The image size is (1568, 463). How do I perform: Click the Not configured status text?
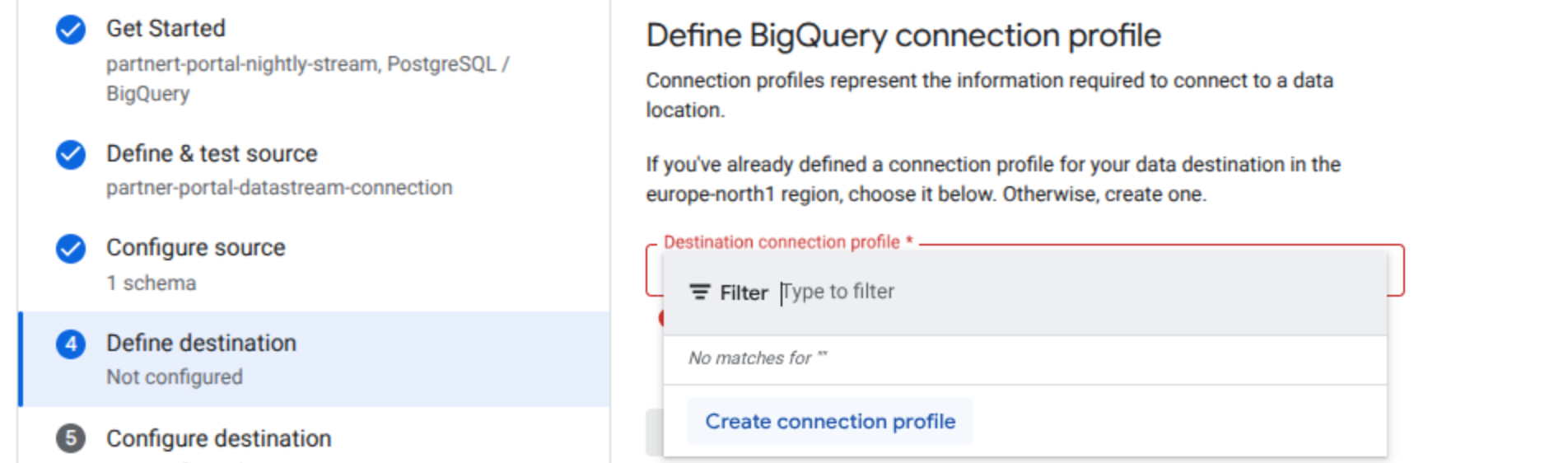point(175,376)
